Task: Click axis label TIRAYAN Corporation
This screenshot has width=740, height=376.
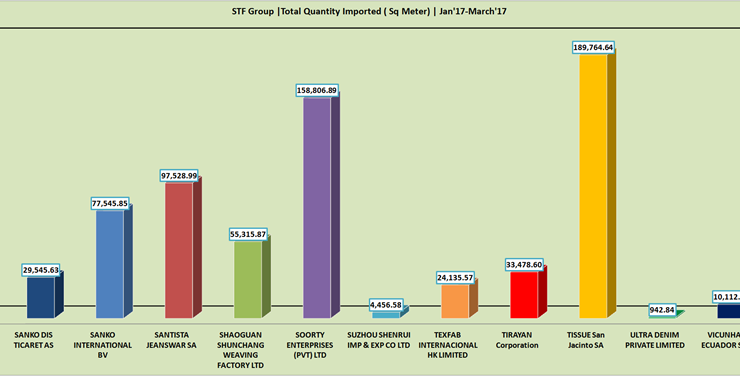Action: [x=517, y=340]
